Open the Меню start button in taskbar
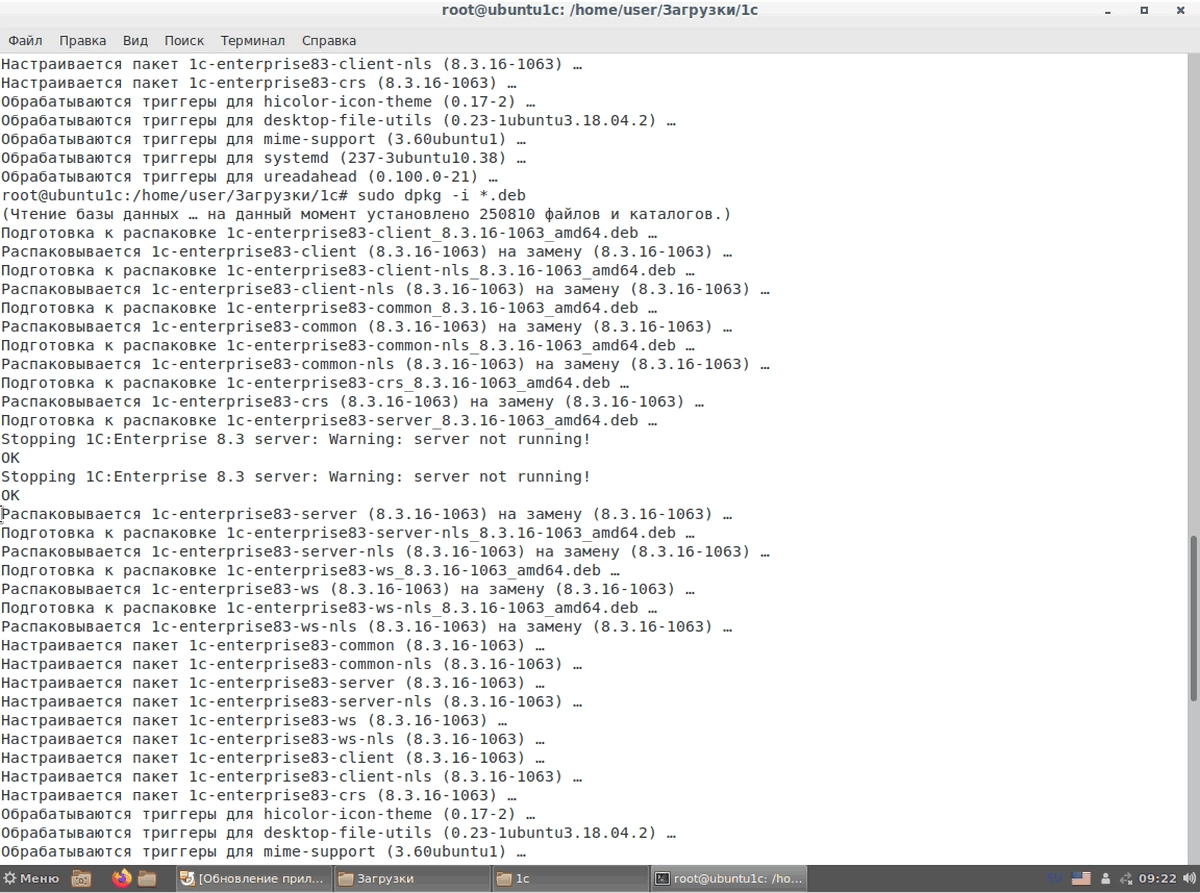The image size is (1200, 893). (32, 879)
